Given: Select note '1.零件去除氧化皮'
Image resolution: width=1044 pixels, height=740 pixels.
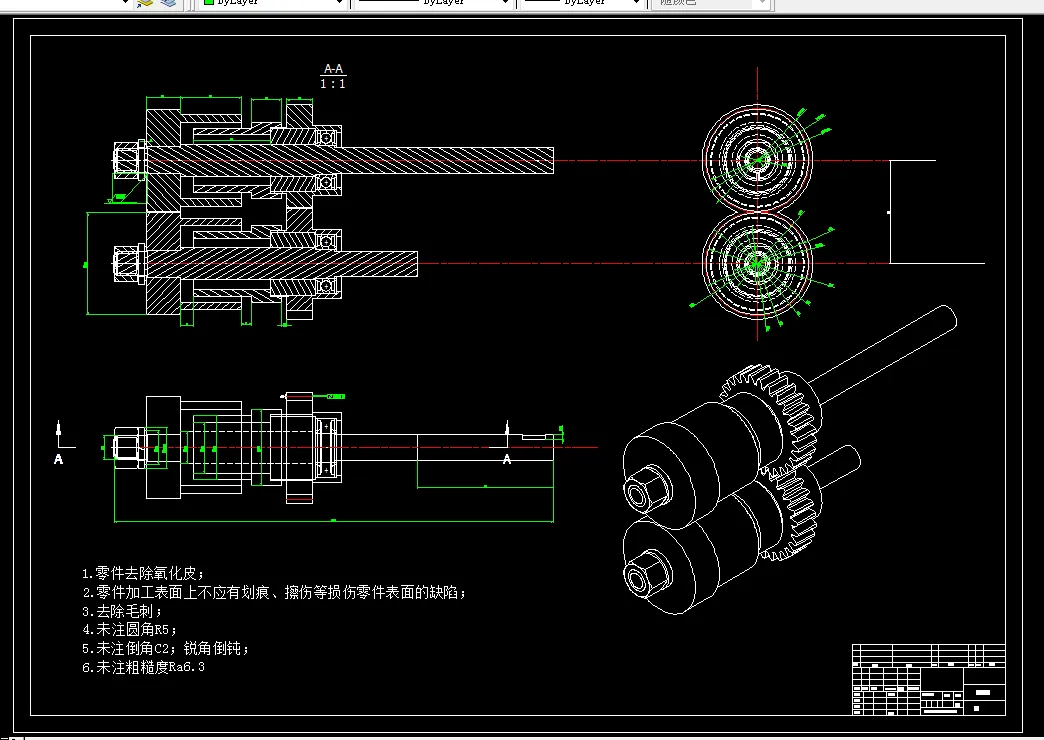Looking at the screenshot, I should coord(143,573).
